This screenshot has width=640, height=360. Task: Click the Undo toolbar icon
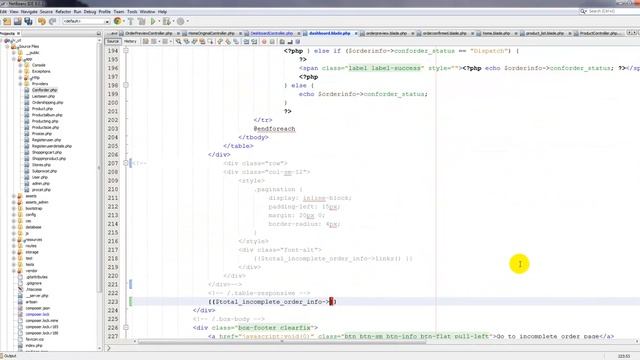coord(42,21)
